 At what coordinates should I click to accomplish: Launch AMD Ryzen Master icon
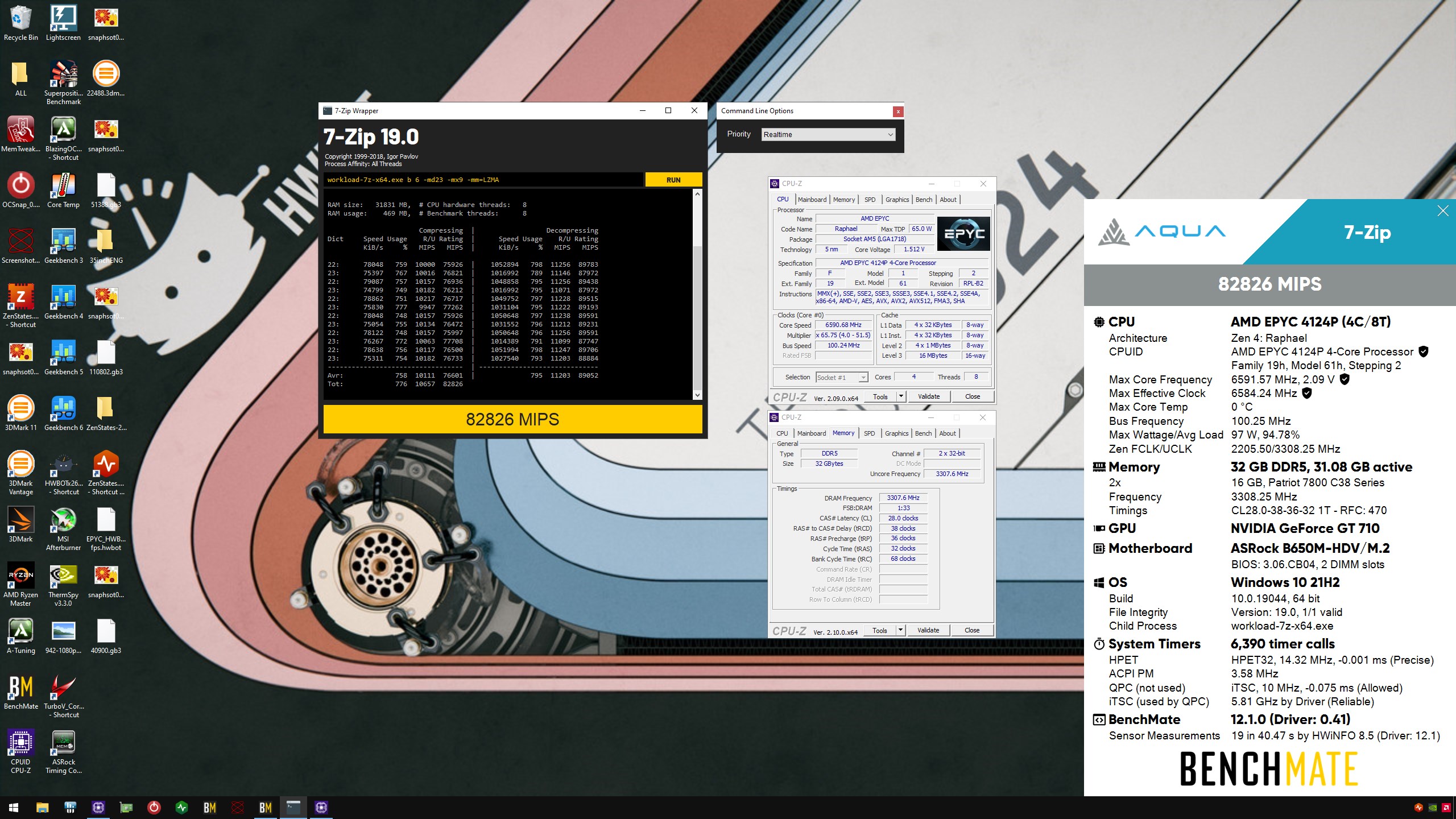(x=20, y=584)
